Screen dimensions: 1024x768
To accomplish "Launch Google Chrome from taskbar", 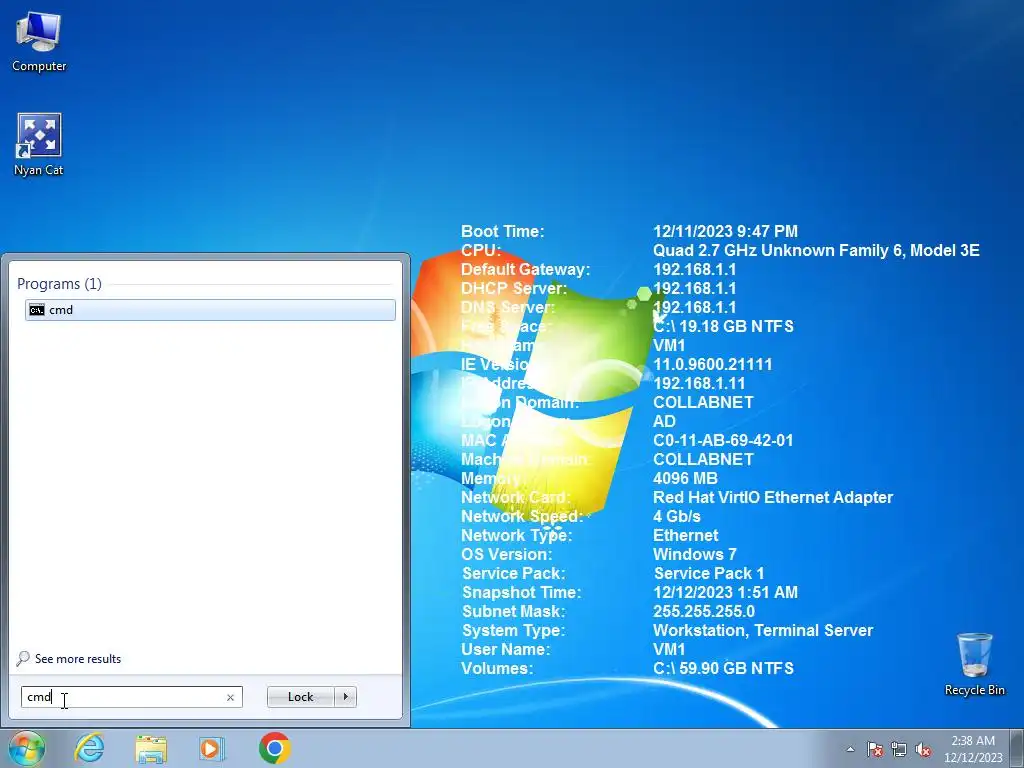I will tap(274, 748).
